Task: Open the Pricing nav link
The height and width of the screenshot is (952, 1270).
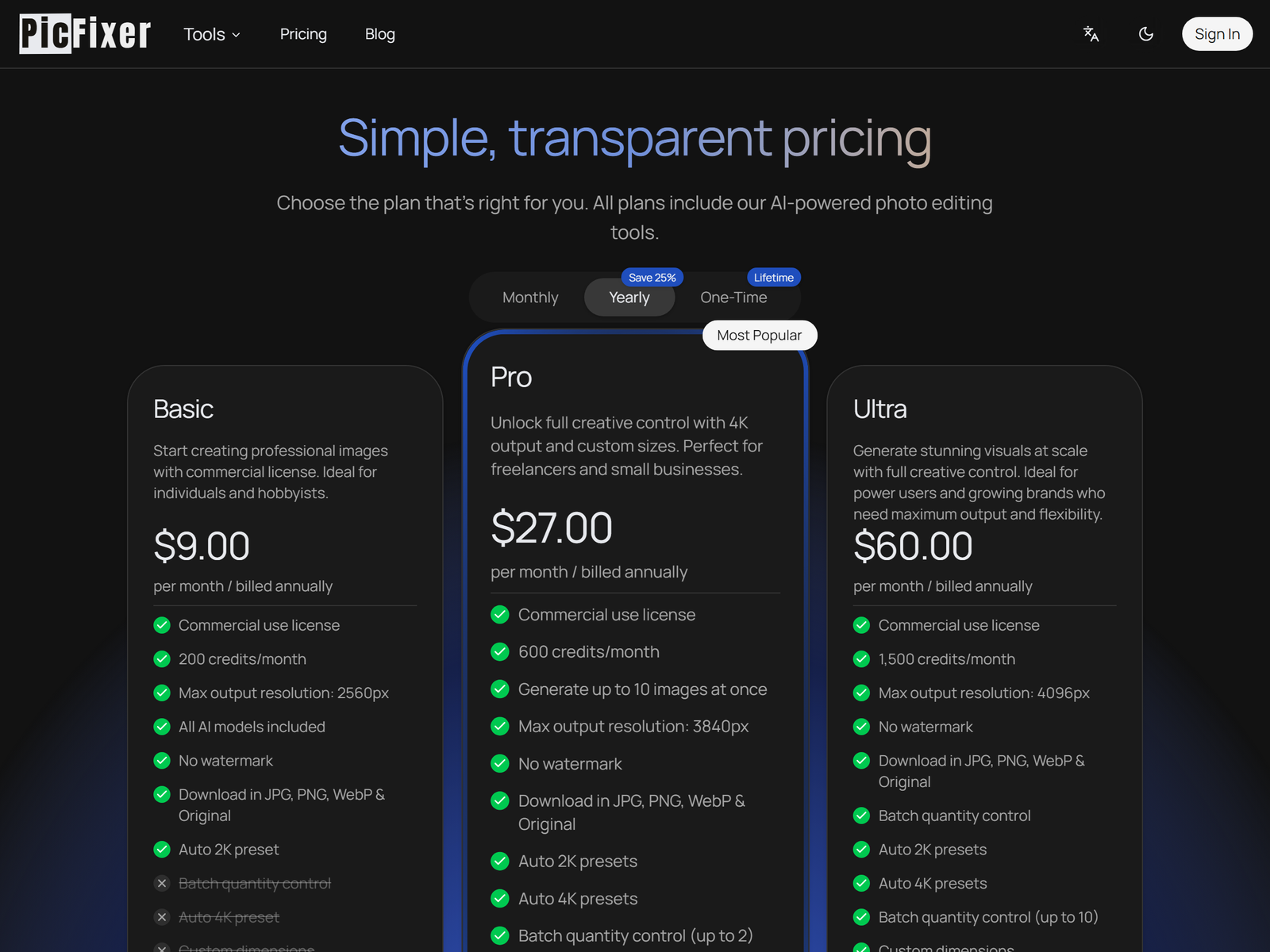Action: 303,34
